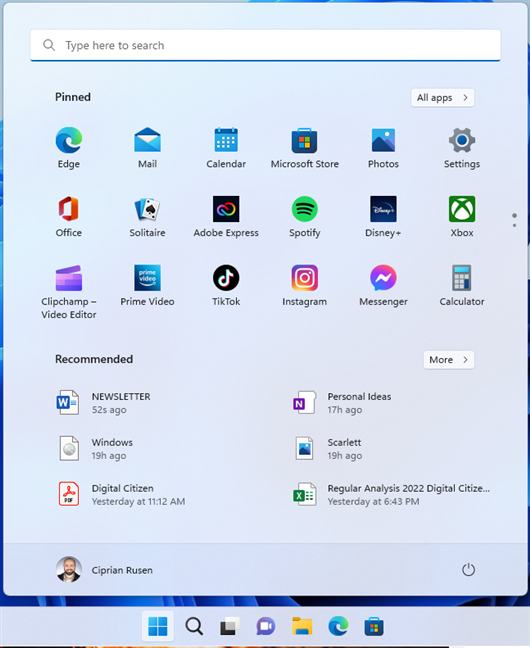This screenshot has width=530, height=648.
Task: Open Task View on the taskbar
Action: 229,627
